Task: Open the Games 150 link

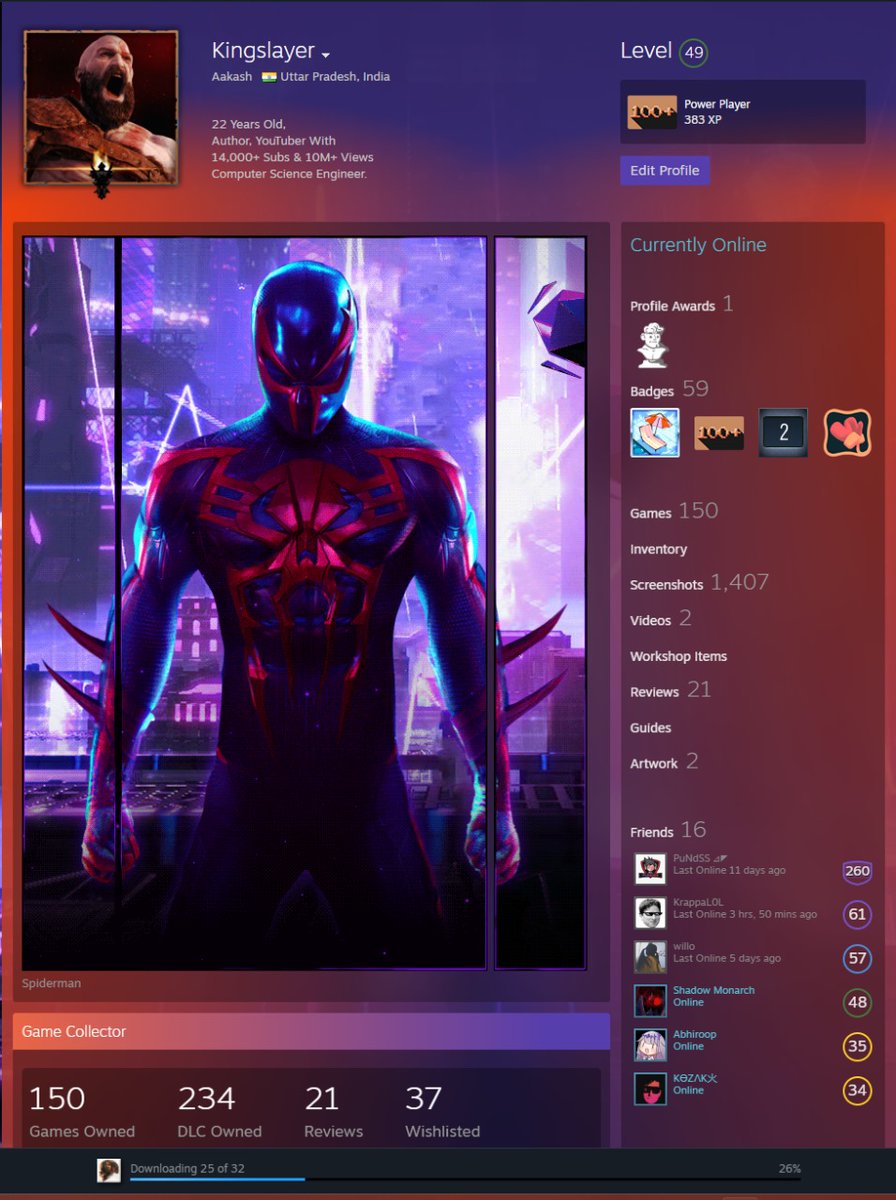Action: pyautogui.click(x=674, y=511)
